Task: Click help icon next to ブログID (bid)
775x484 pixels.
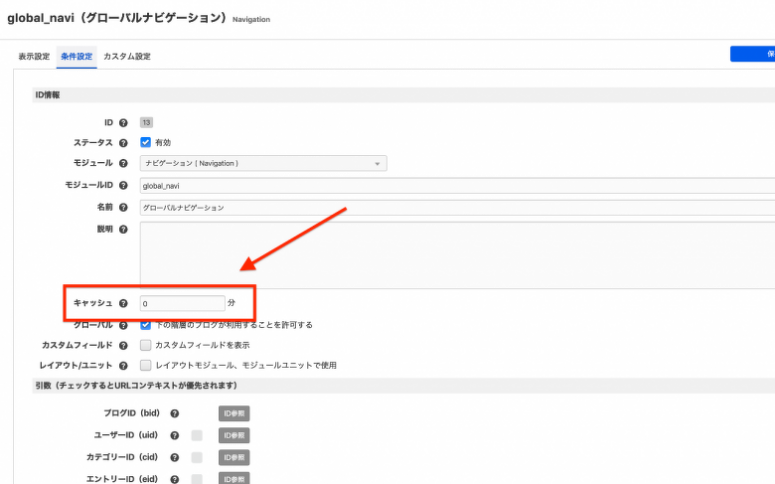Action: point(174,412)
